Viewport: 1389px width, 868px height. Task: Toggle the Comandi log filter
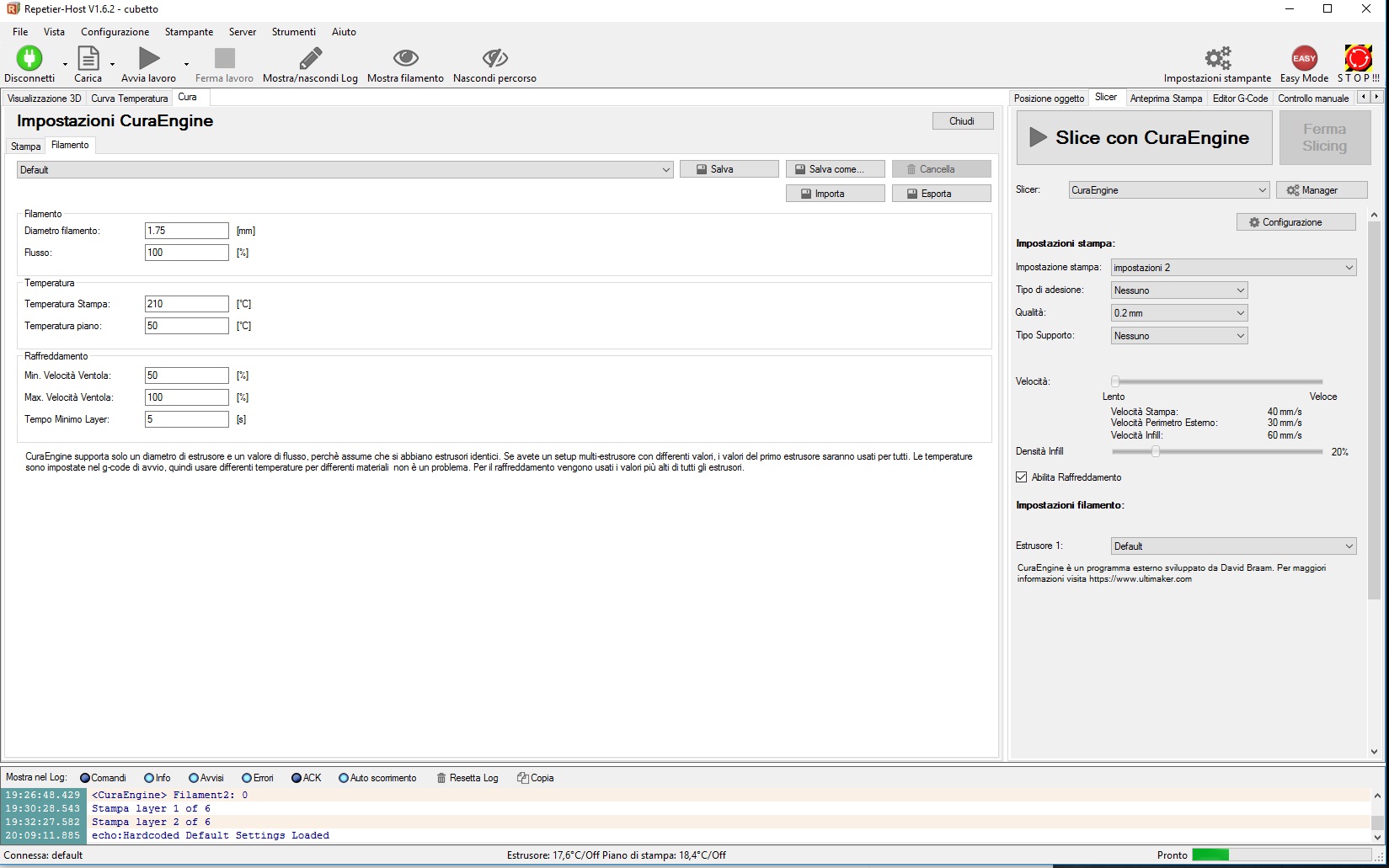point(85,778)
